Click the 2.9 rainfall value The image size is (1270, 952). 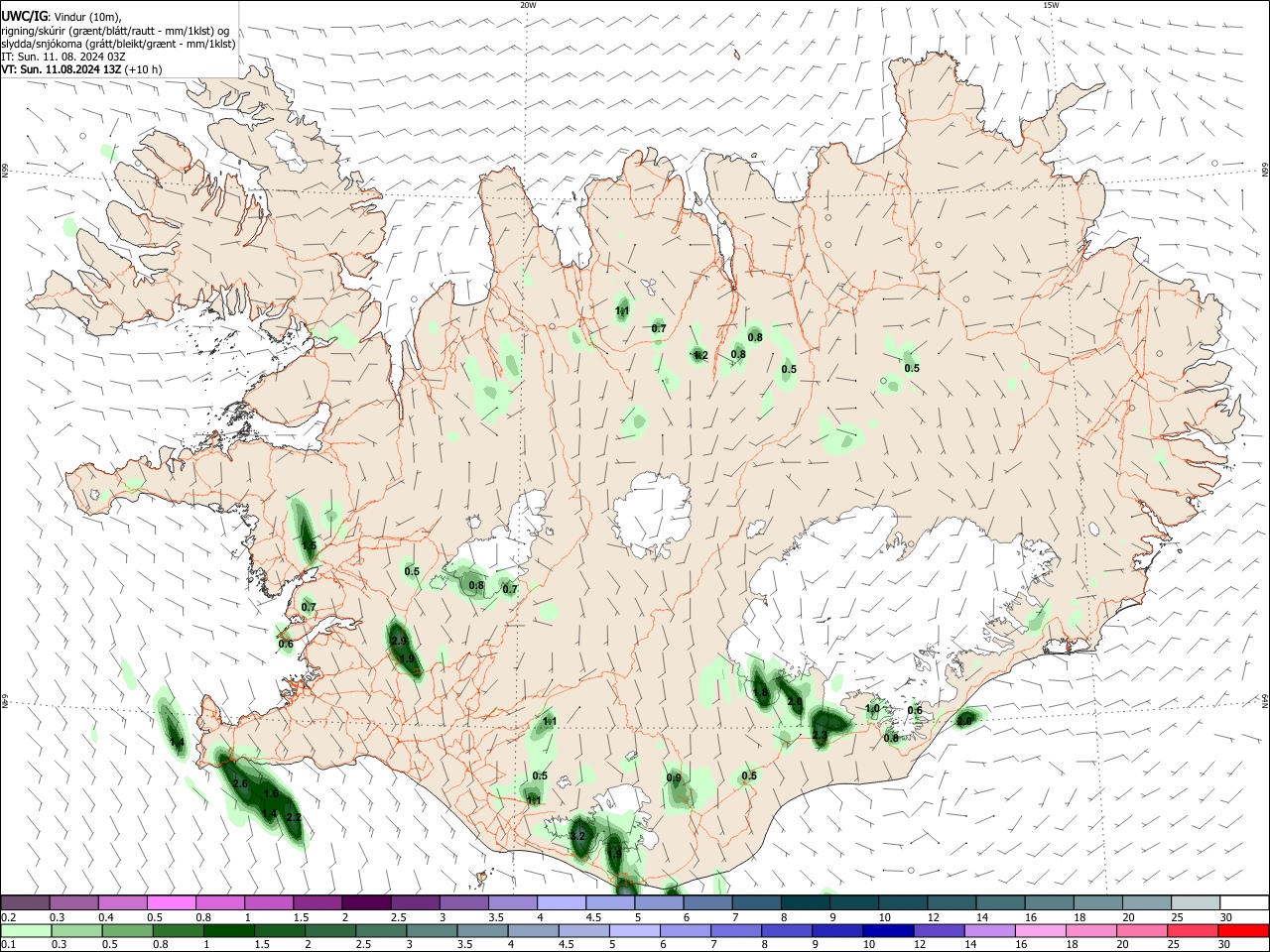(399, 642)
